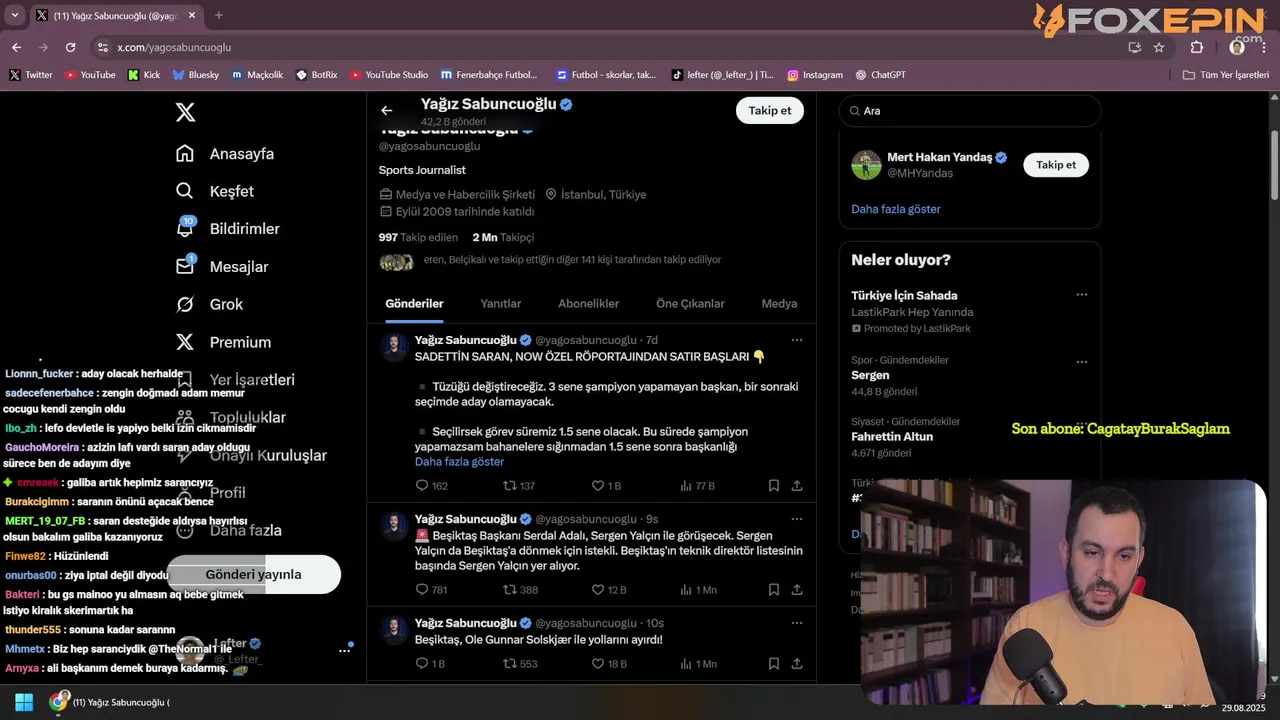Screen dimensions: 1280x720
Task: Reload the page in Chrome
Action: (x=70, y=47)
